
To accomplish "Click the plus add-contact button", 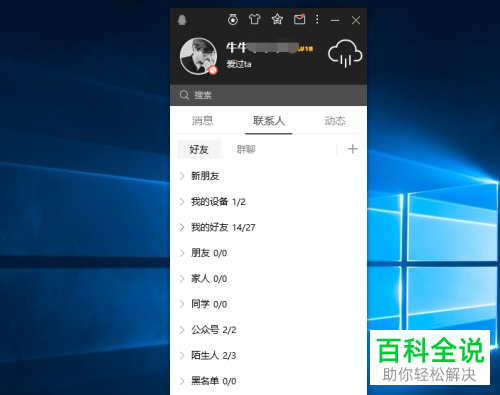I will pos(353,149).
